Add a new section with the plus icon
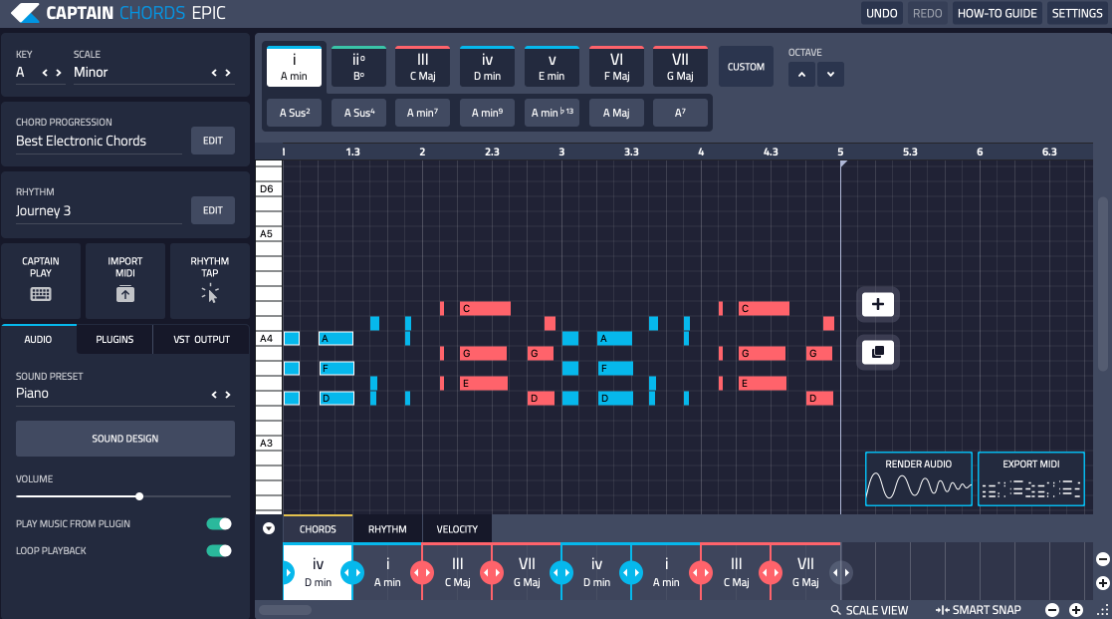This screenshot has width=1112, height=619. (877, 304)
